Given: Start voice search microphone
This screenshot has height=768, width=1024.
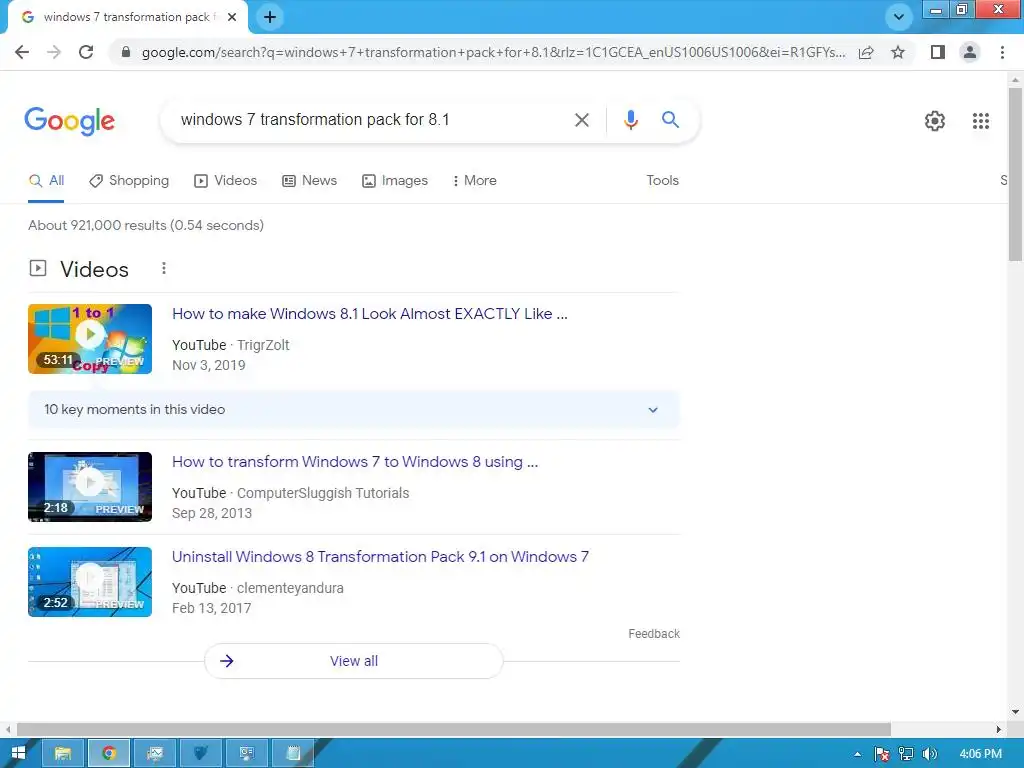Looking at the screenshot, I should [630, 120].
